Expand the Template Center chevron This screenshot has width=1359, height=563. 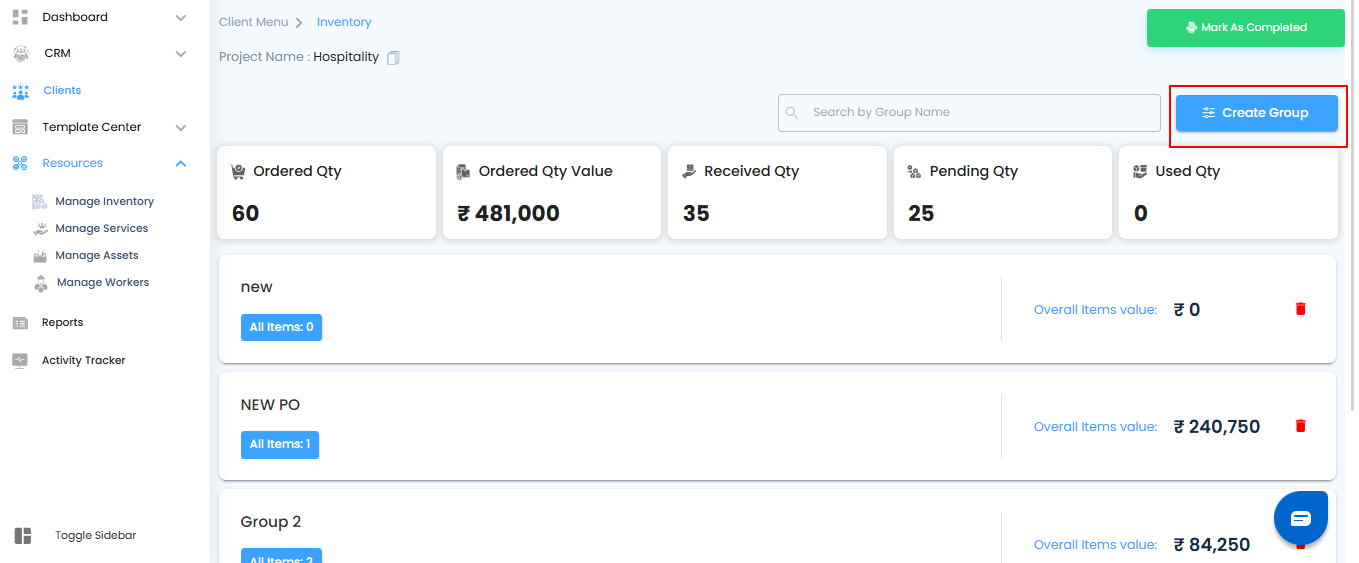coord(181,128)
